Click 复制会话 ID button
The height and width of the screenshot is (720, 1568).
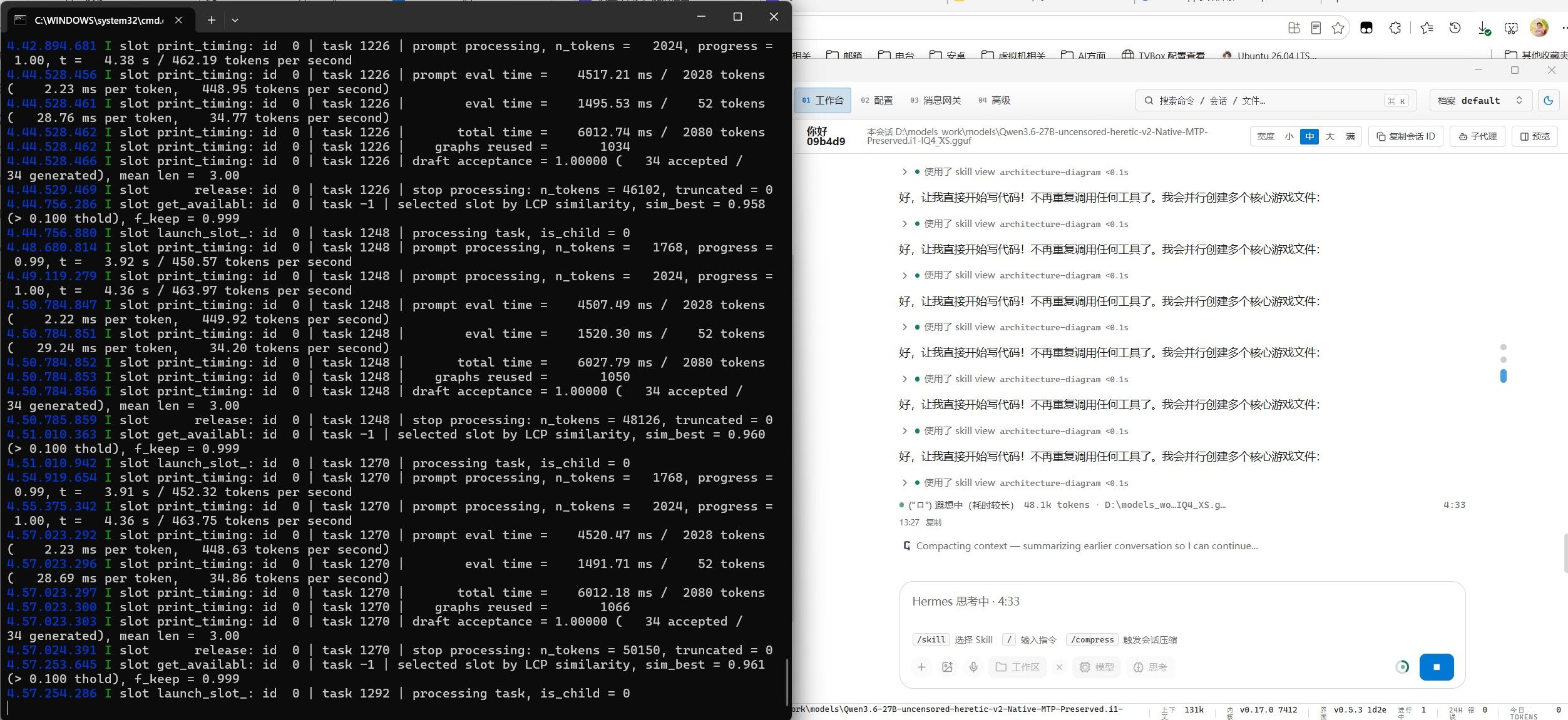[1406, 136]
